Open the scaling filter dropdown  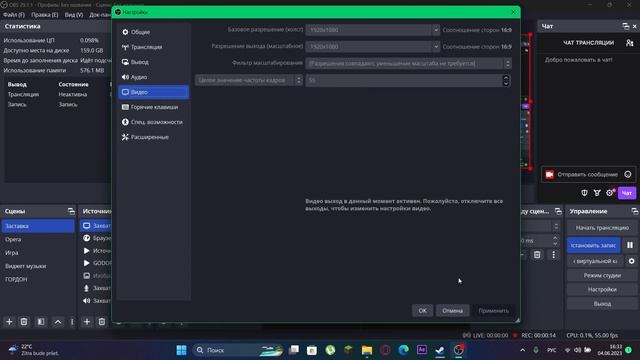coord(408,63)
